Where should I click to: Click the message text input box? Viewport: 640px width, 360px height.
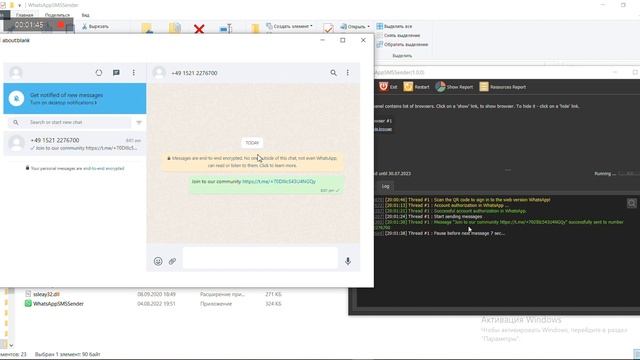(260, 258)
